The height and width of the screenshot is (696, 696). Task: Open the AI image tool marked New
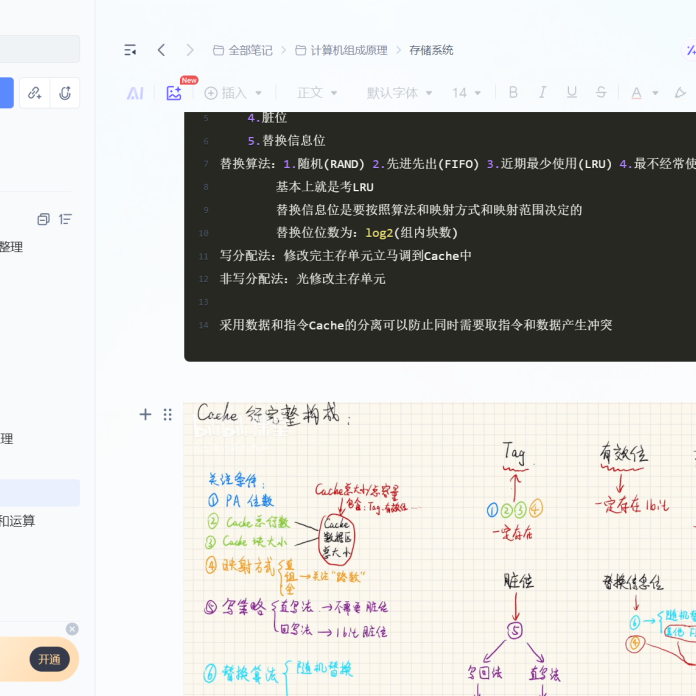point(174,93)
